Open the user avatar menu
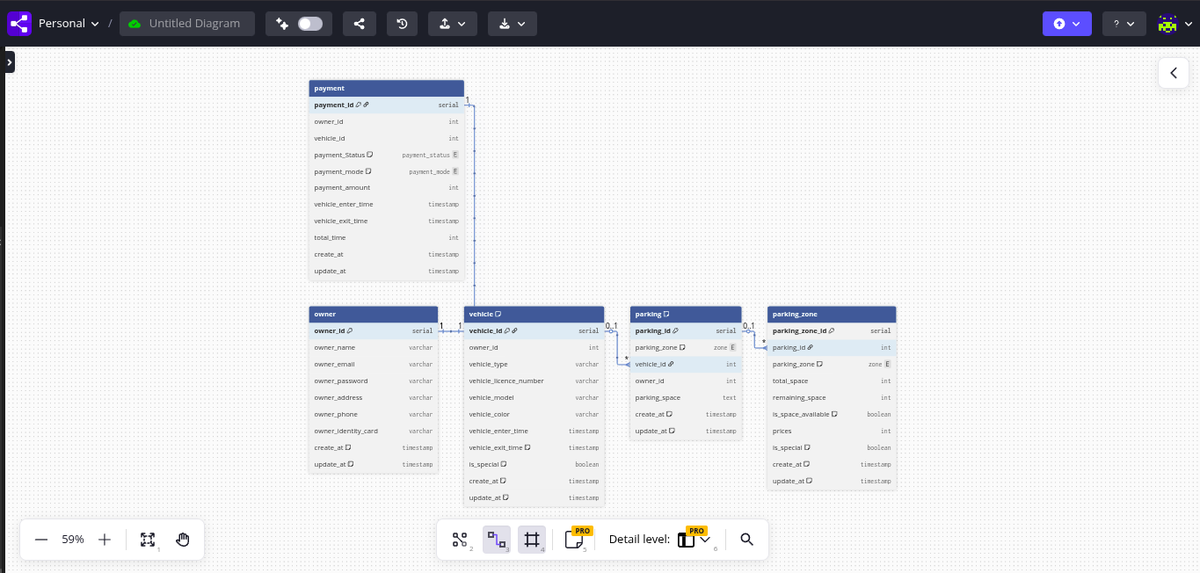Viewport: 1200px width, 573px height. pyautogui.click(x=1173, y=23)
